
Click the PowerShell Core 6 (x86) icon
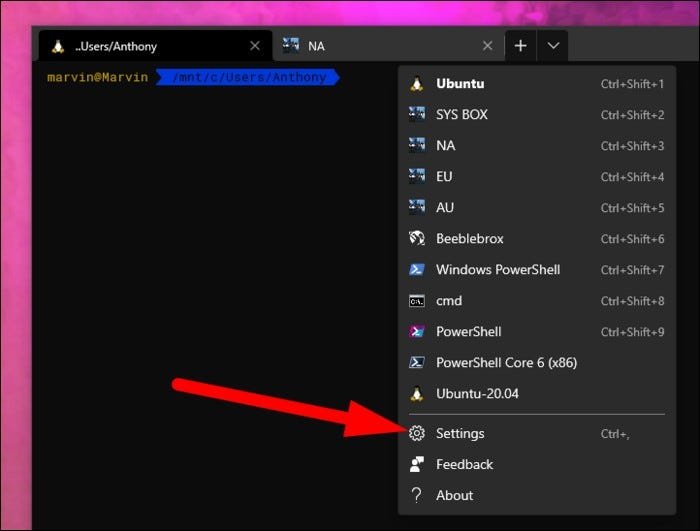417,362
